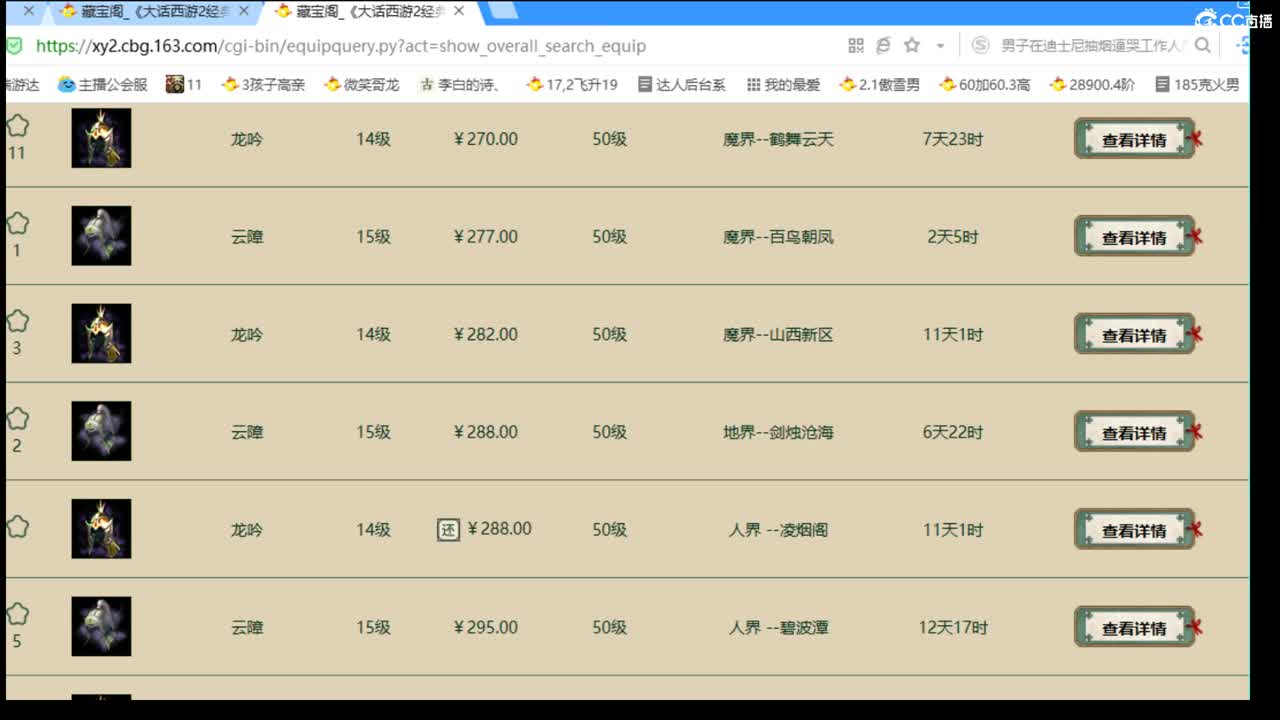The width and height of the screenshot is (1280, 720).
Task: Open 龙吟 item image in 凌烟阁 row
Action: coord(101,529)
